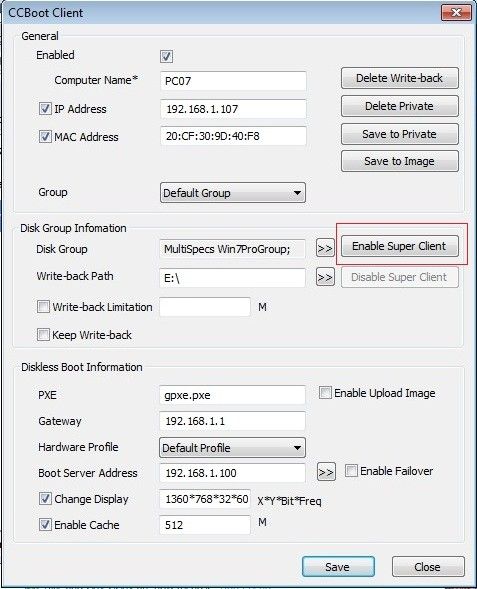The image size is (477, 589).
Task: Turn on Enable Failover checkbox
Action: pos(351,471)
